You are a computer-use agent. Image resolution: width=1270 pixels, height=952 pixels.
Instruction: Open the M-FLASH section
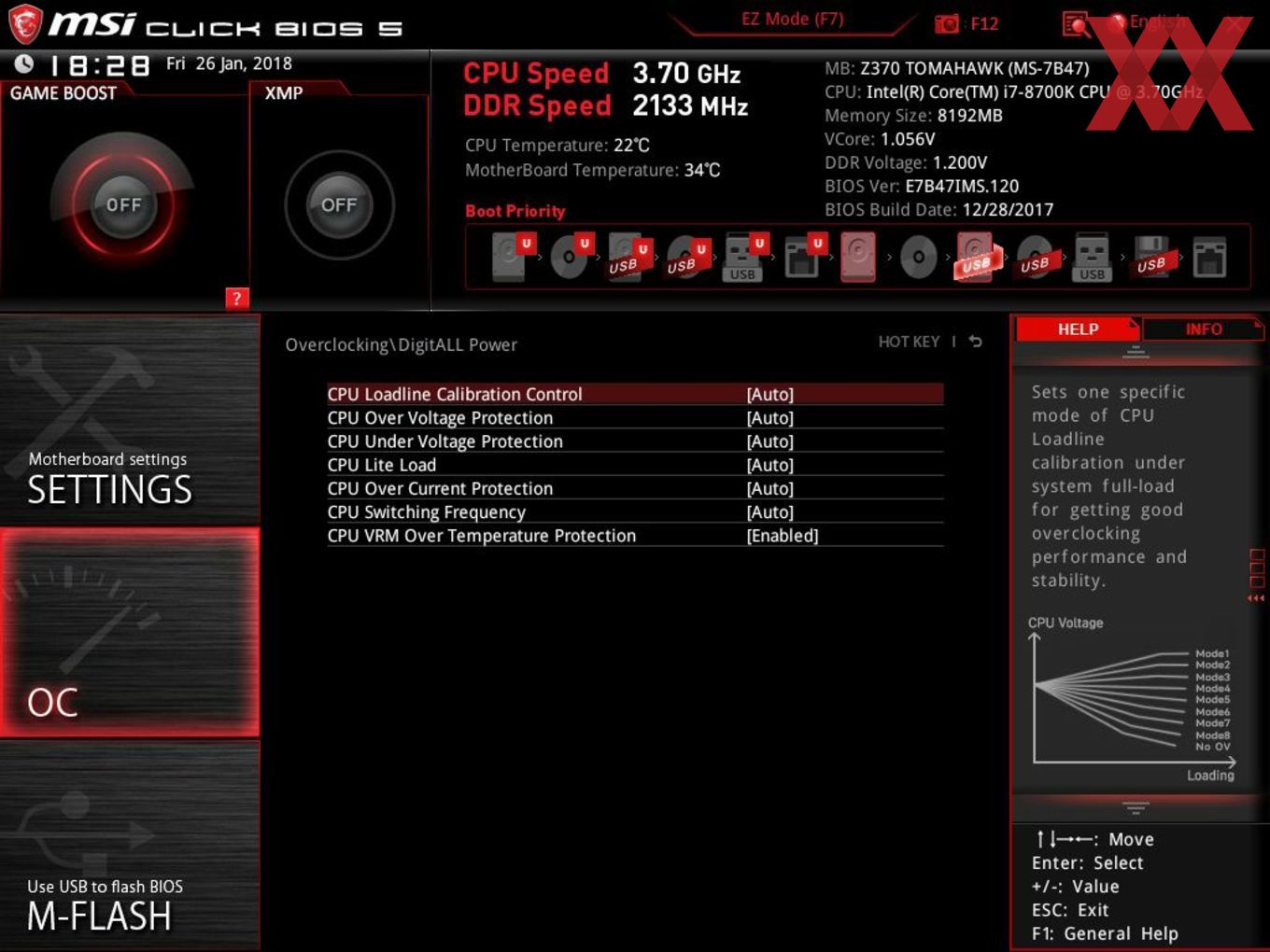130,845
